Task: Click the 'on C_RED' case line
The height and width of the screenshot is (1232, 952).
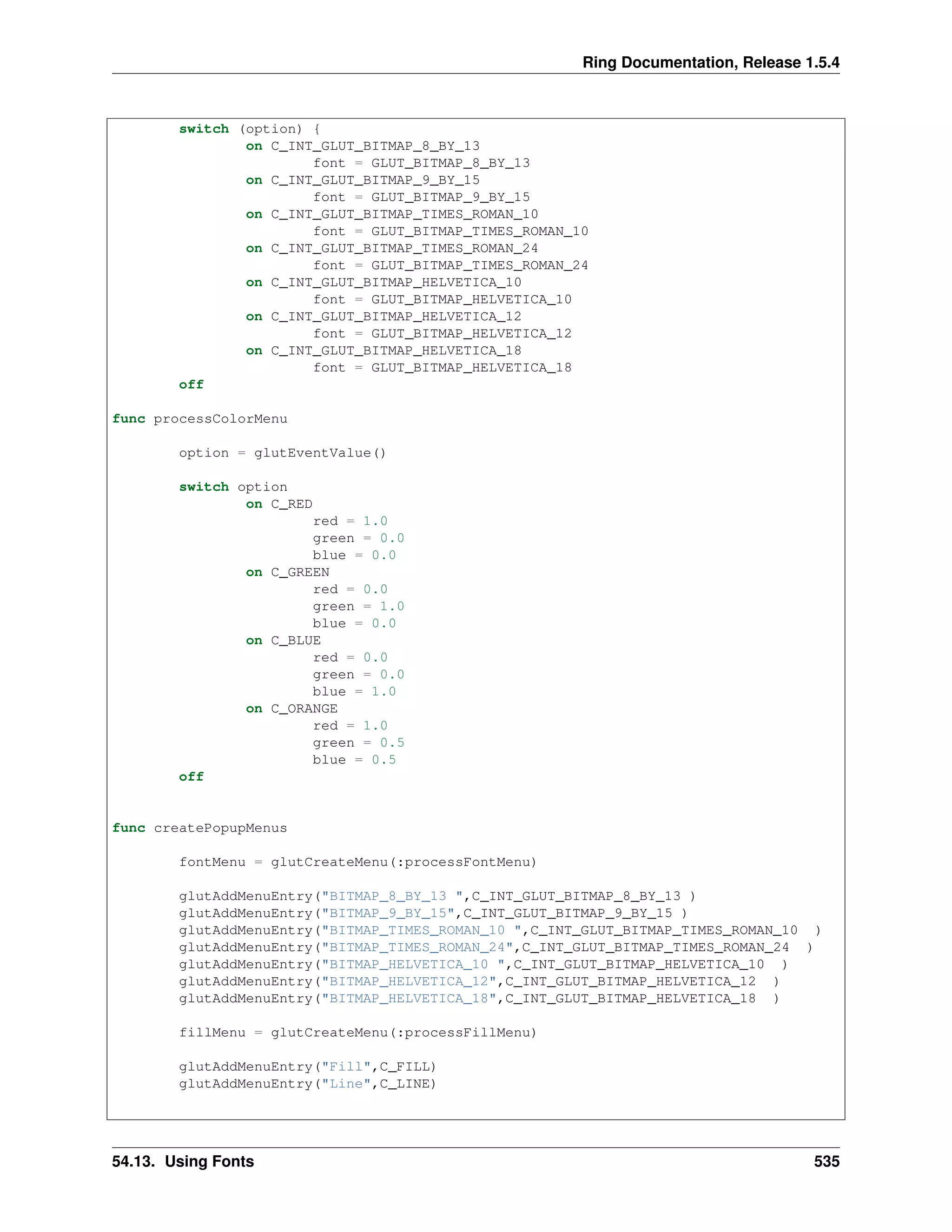Action: pos(278,504)
